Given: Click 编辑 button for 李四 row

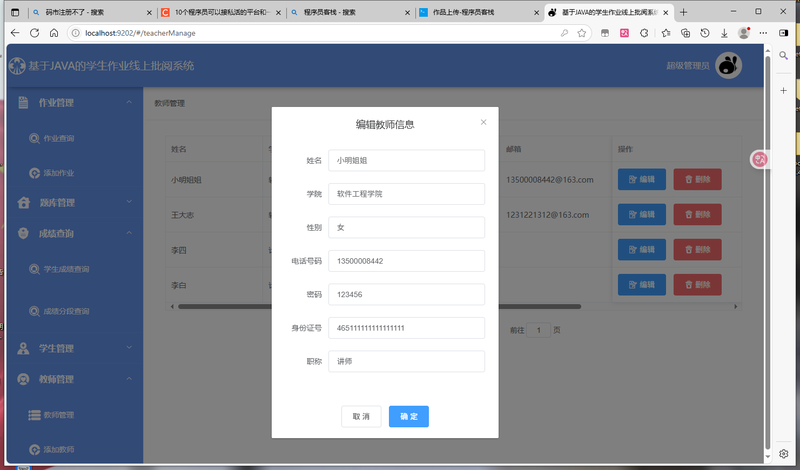Looking at the screenshot, I should point(642,250).
